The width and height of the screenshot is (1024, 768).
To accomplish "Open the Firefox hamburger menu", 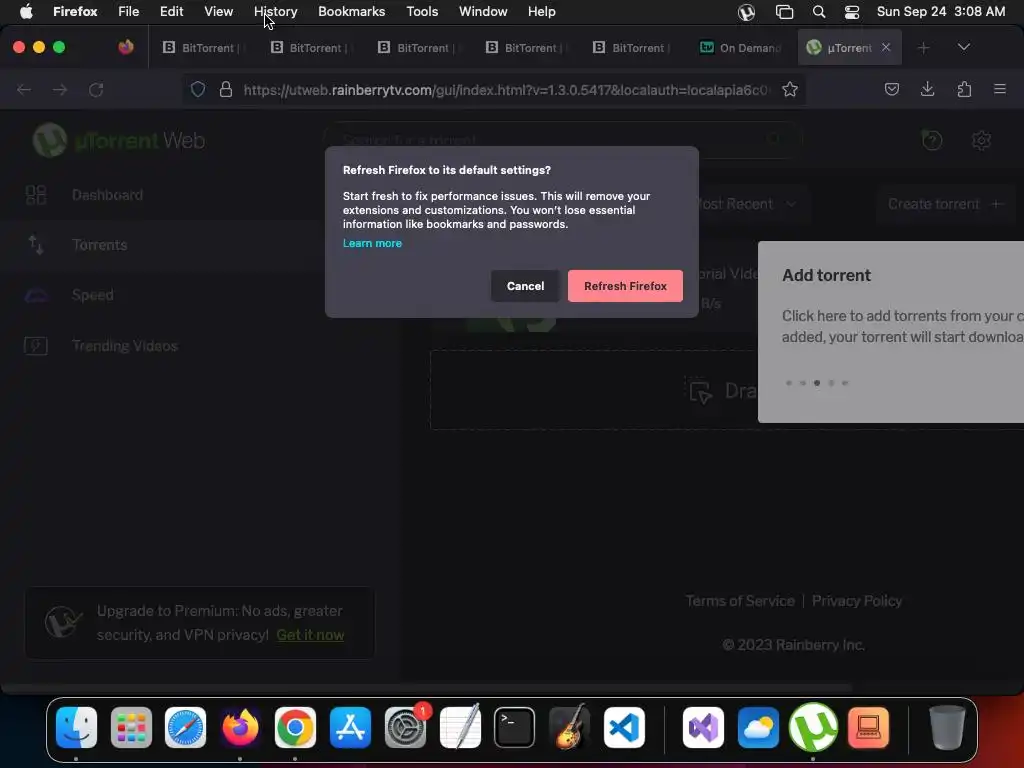I will [x=999, y=89].
